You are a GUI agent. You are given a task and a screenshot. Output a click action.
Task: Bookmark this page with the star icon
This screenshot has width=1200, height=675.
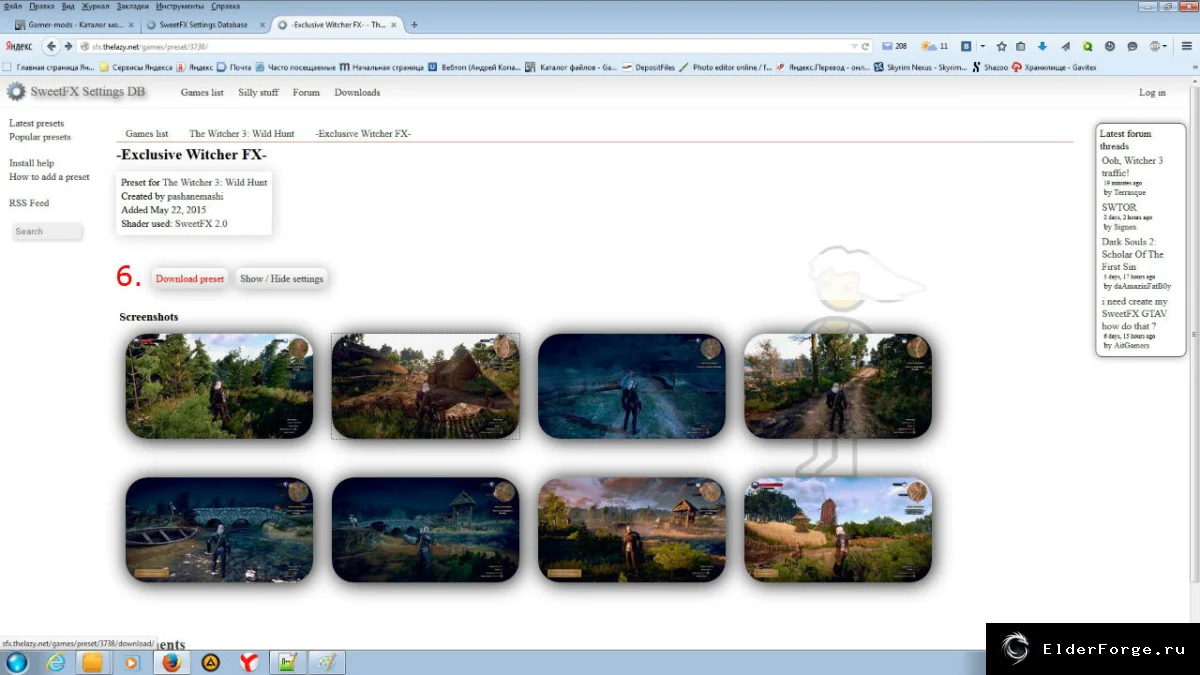click(x=1001, y=46)
